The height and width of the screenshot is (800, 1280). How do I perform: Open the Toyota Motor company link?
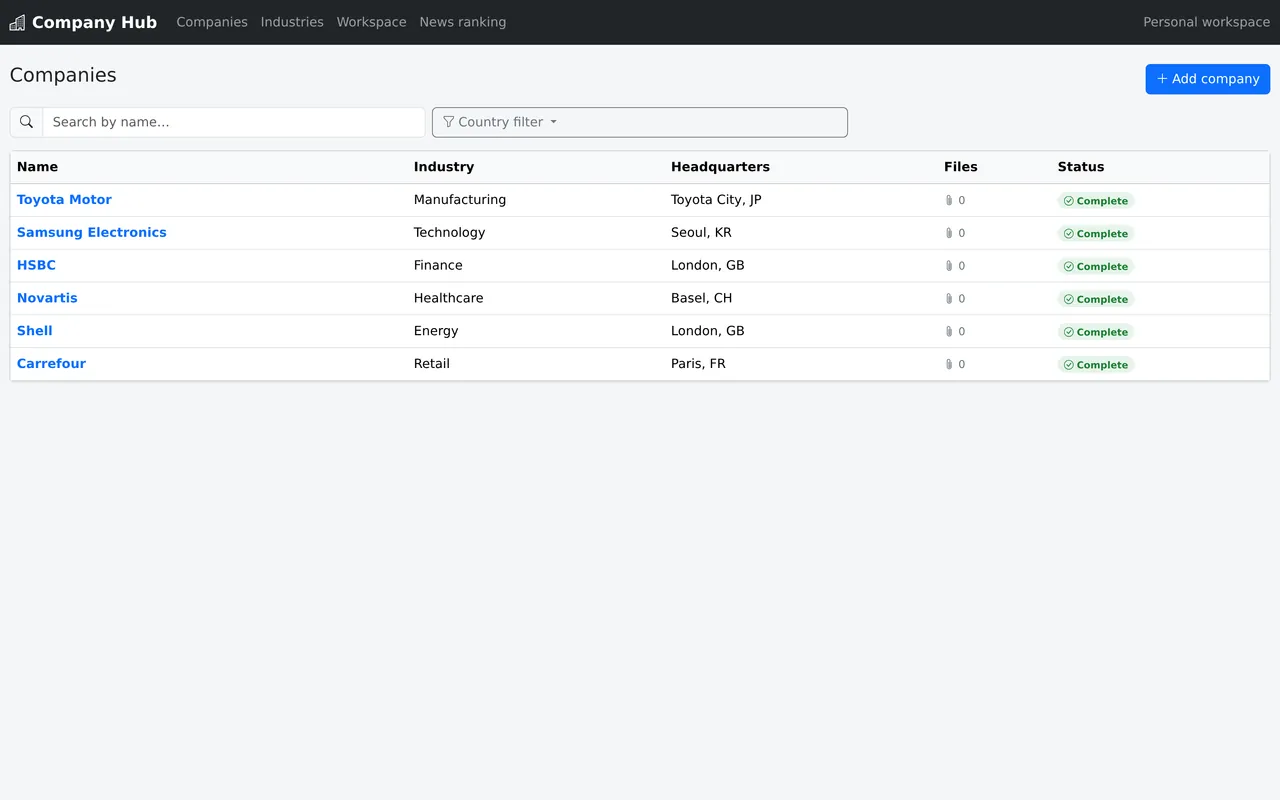(64, 200)
